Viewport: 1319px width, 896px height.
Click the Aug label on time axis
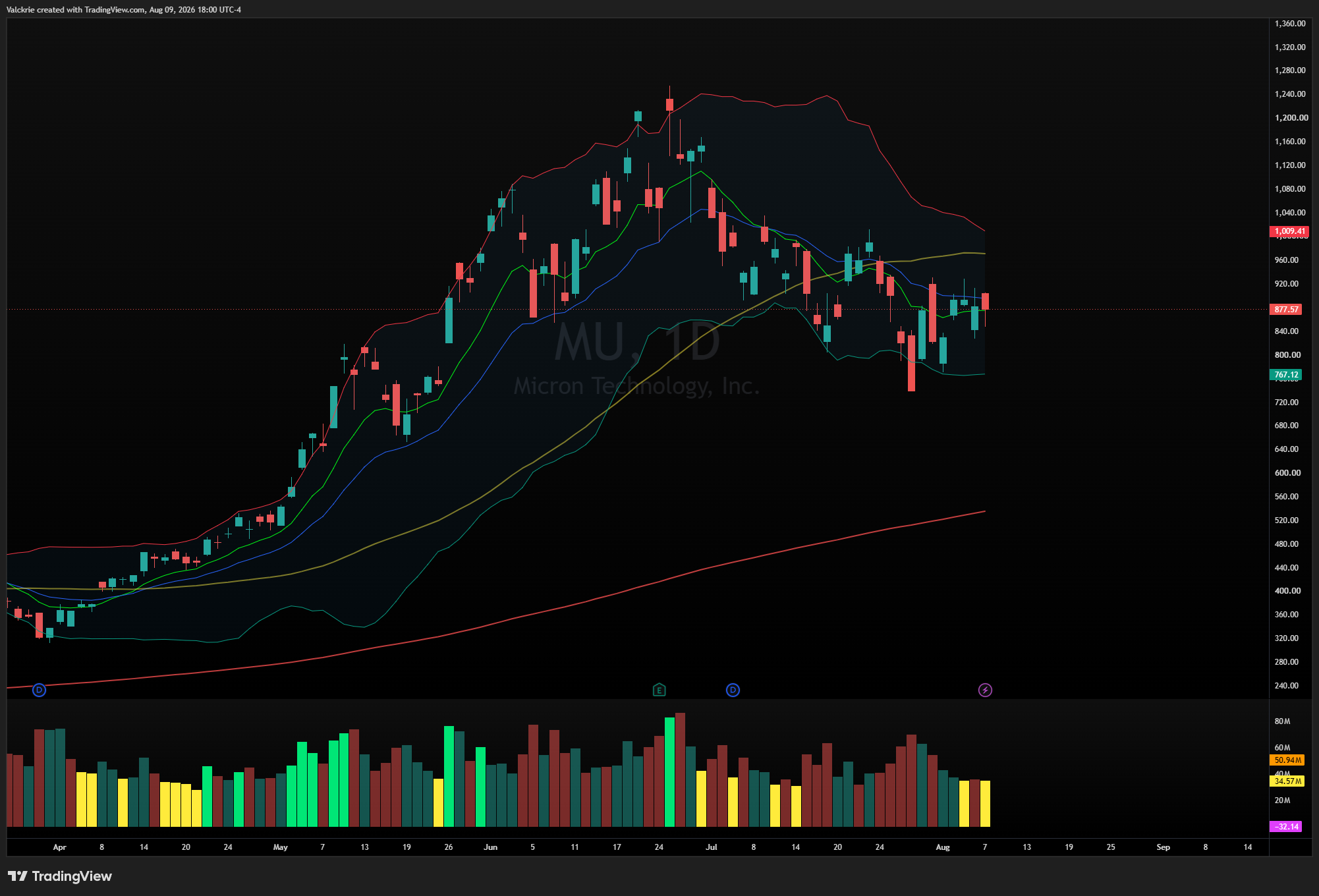click(x=943, y=847)
